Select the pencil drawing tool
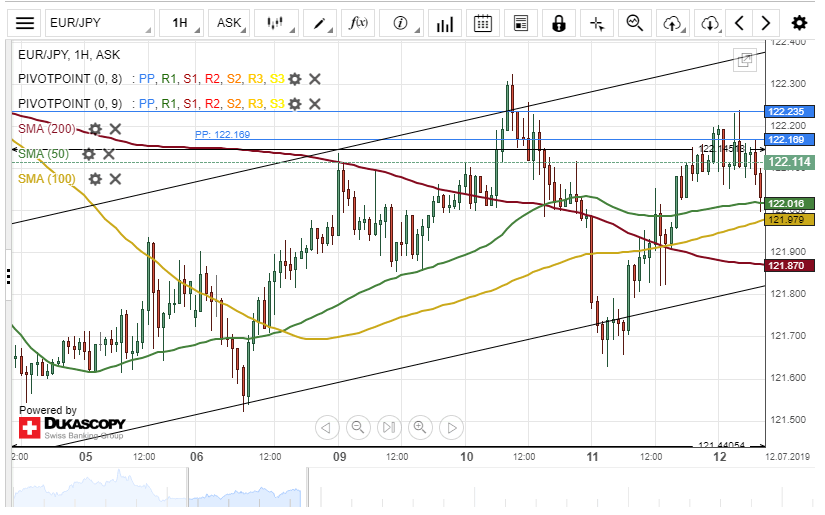The image size is (825, 515). pyautogui.click(x=319, y=23)
